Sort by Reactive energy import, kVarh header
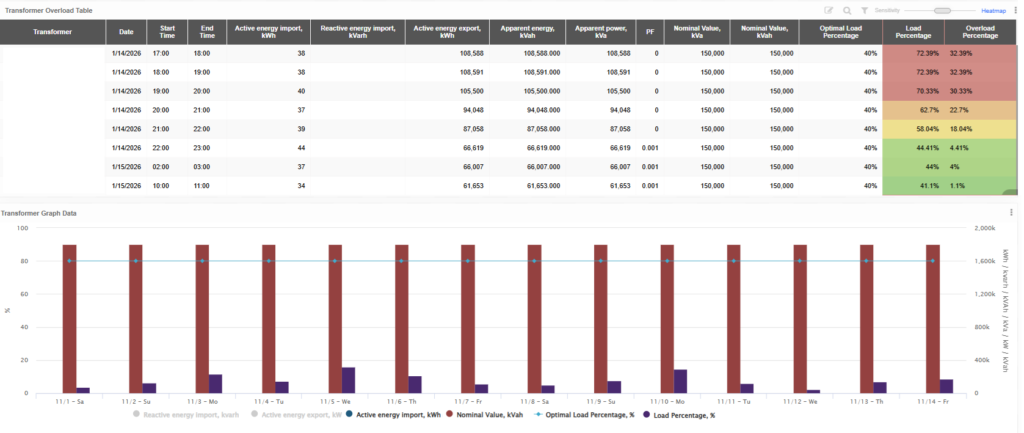This screenshot has height=433, width=1024. (x=358, y=32)
